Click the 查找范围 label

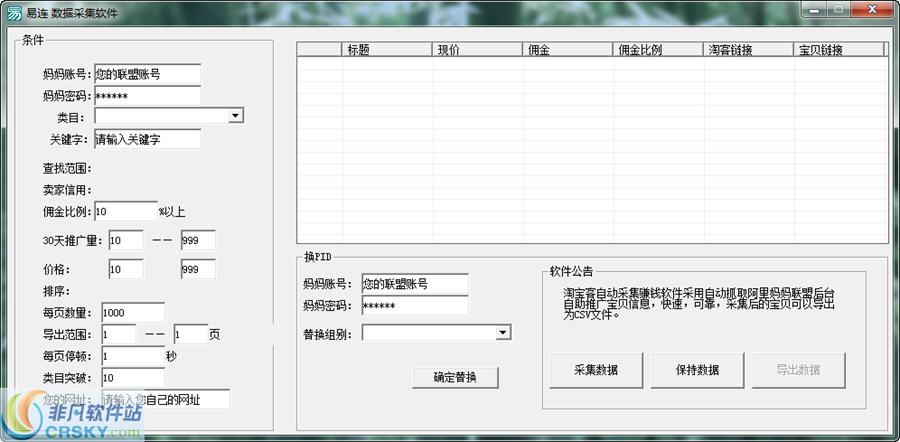[x=67, y=169]
